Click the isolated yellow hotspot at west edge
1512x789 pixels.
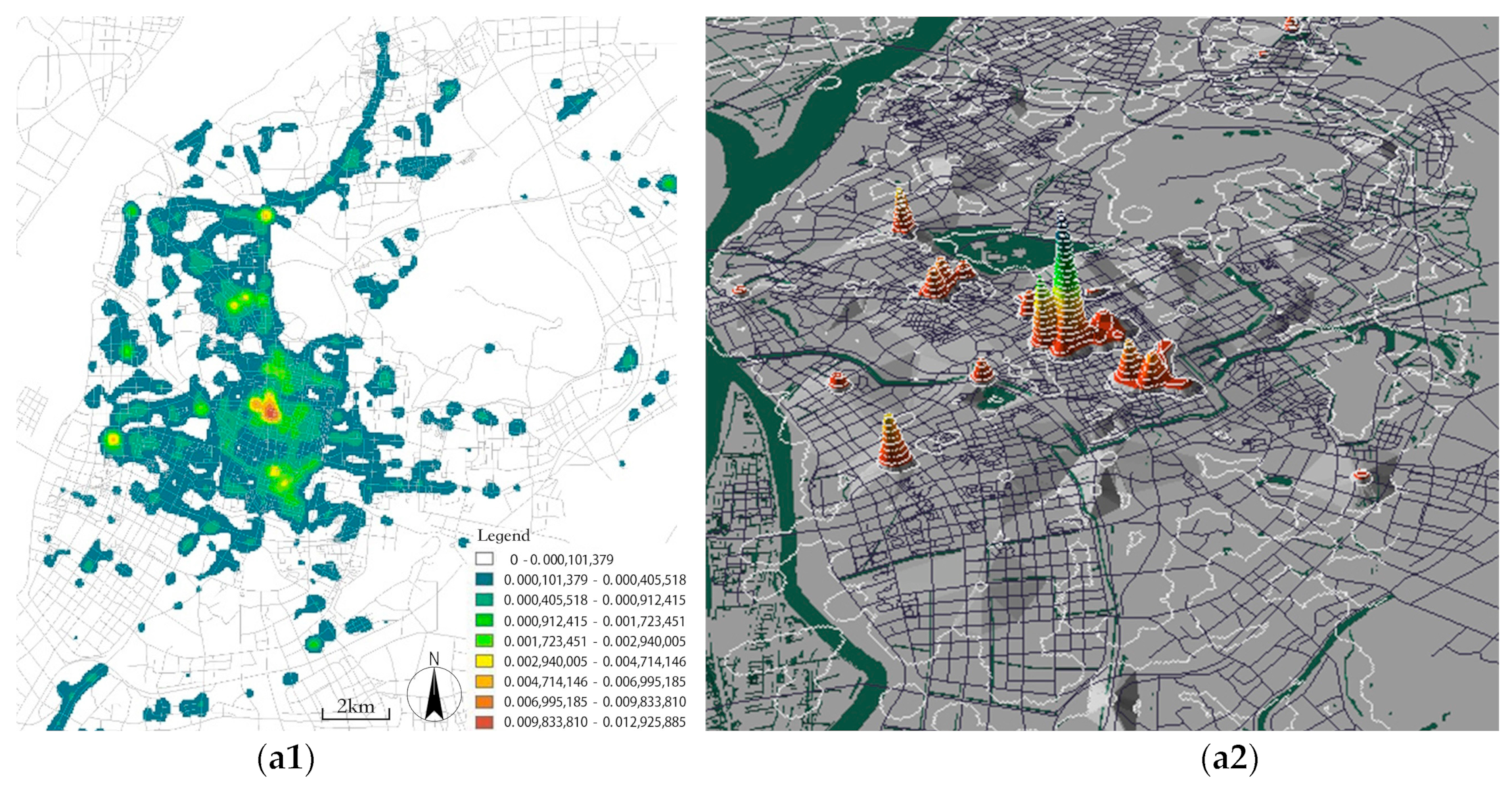pyautogui.click(x=113, y=439)
